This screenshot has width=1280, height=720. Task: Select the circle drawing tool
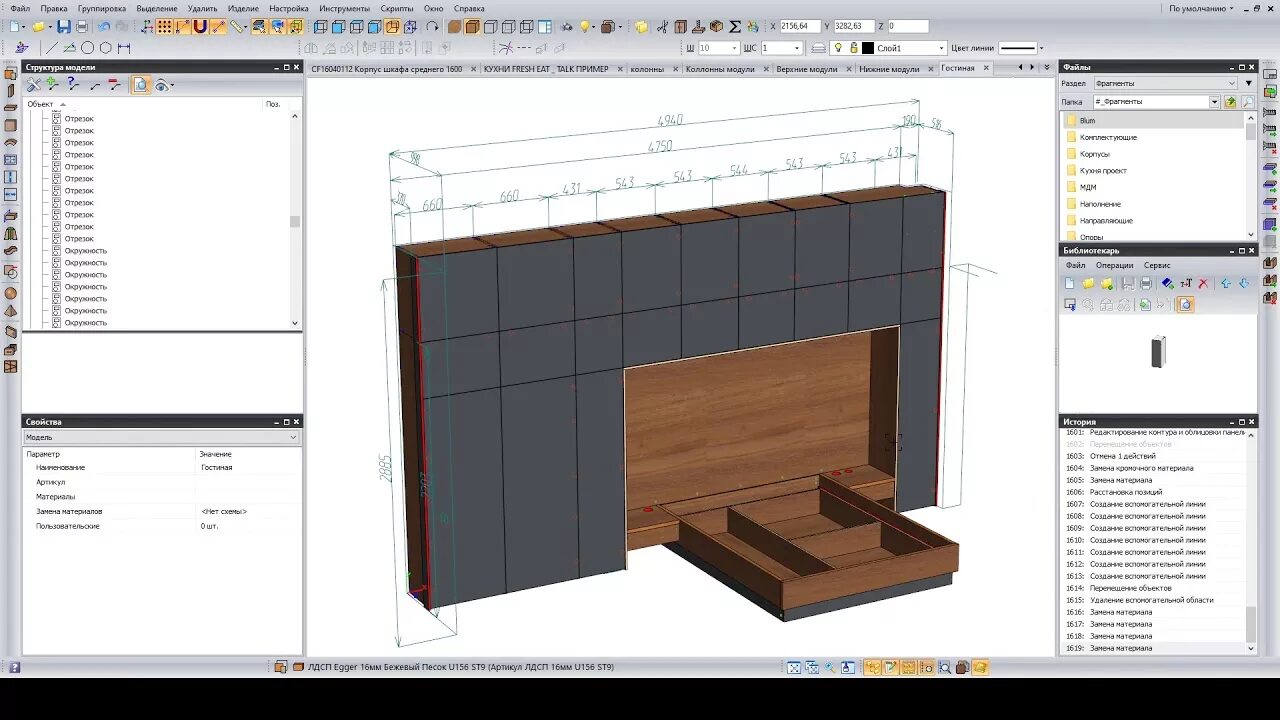(88, 48)
